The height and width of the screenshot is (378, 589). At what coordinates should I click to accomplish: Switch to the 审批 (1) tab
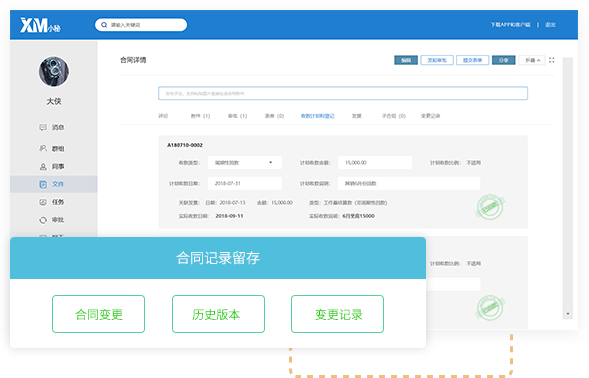tap(237, 116)
